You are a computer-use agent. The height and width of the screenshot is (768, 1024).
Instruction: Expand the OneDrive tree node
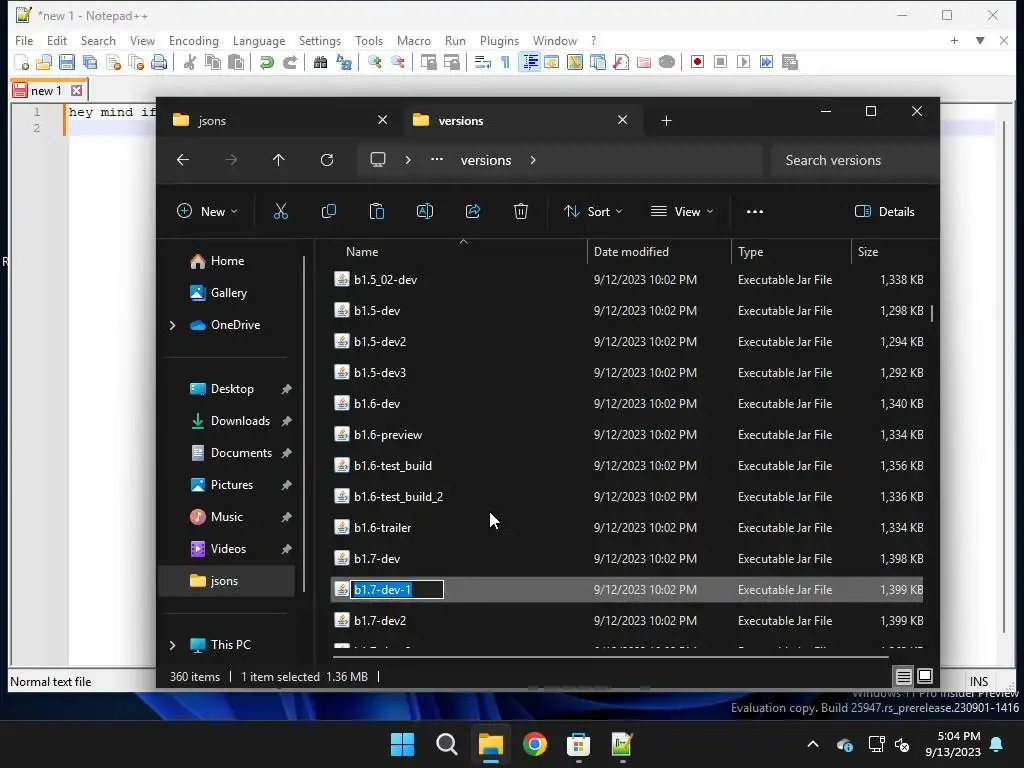pyautogui.click(x=172, y=325)
